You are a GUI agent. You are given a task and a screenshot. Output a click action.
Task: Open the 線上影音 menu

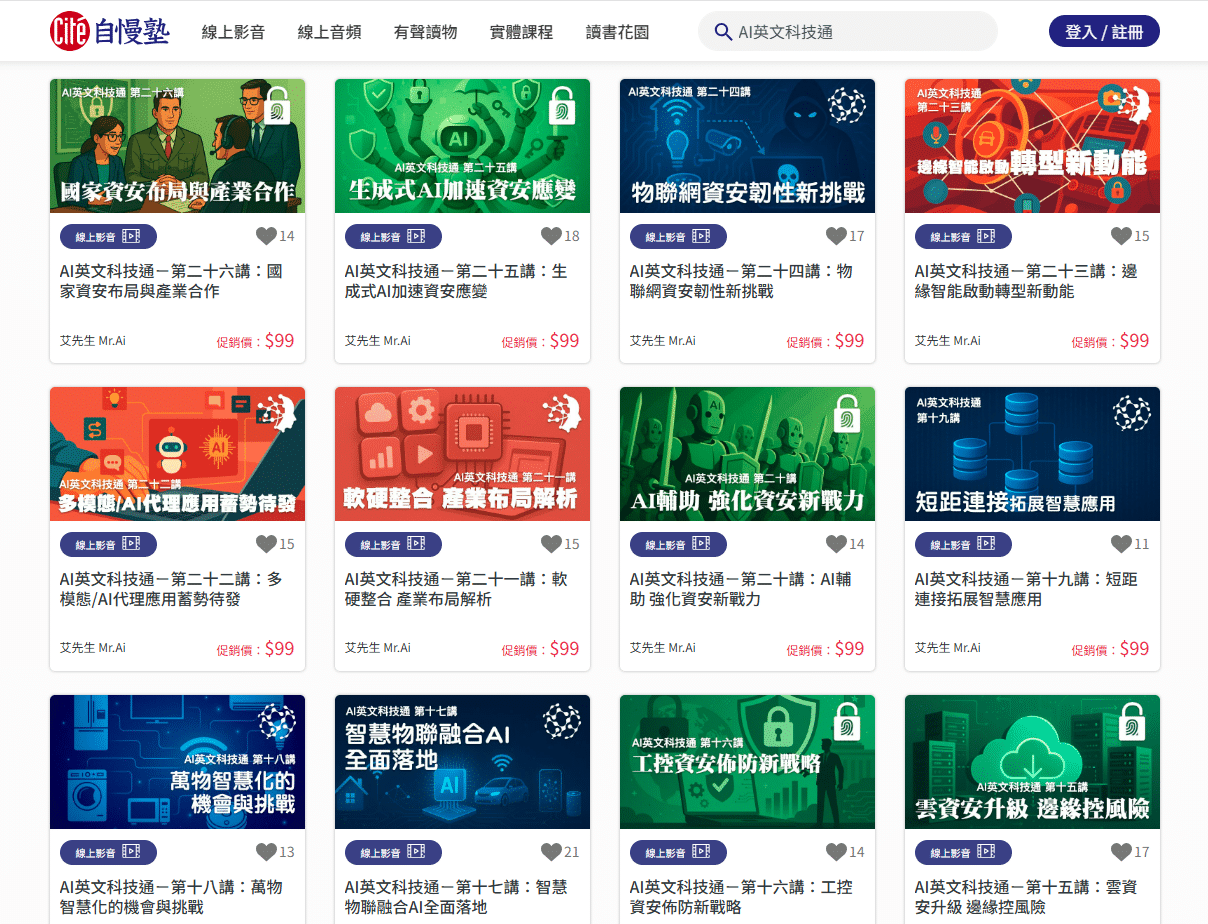click(233, 32)
